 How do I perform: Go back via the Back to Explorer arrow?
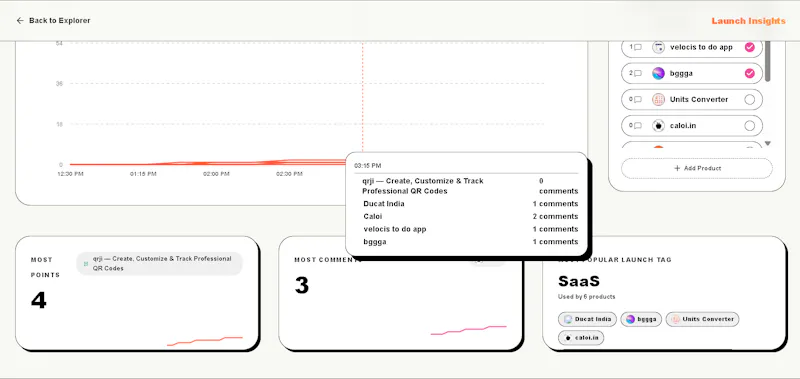tap(20, 20)
